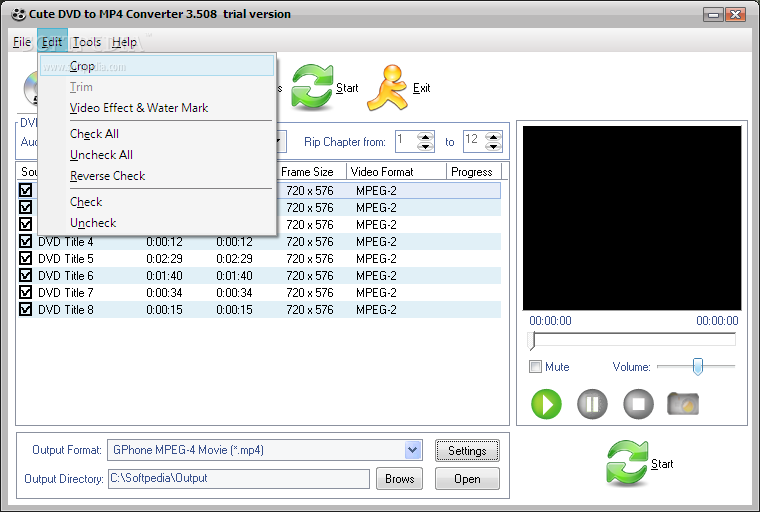The height and width of the screenshot is (512, 760).
Task: Play the preview video
Action: 546,403
